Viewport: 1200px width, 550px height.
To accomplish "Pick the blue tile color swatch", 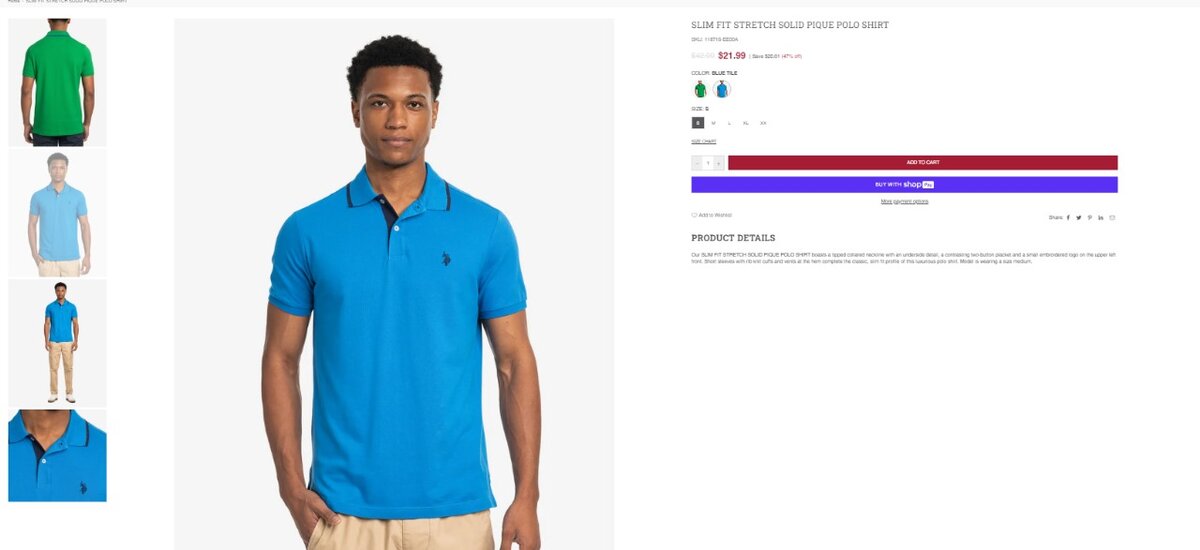I will (722, 89).
